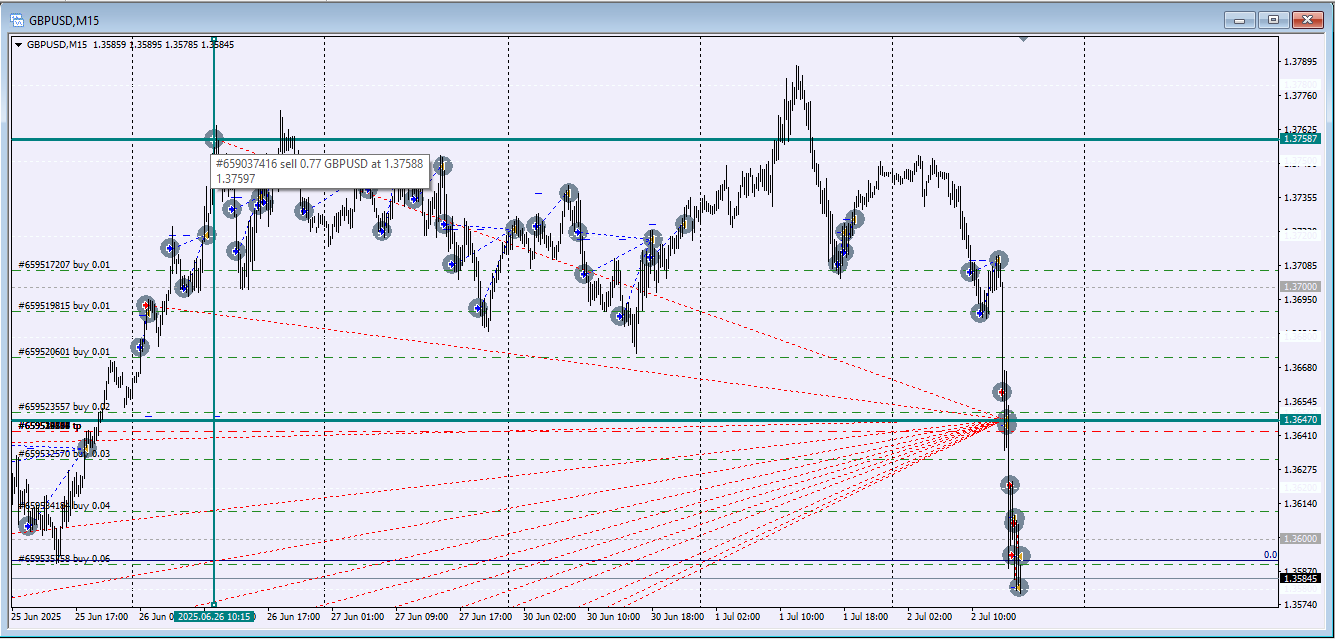1335x639 pixels.
Task: Click the 30 Jun 18:00 time axis label
Action: click(x=677, y=617)
